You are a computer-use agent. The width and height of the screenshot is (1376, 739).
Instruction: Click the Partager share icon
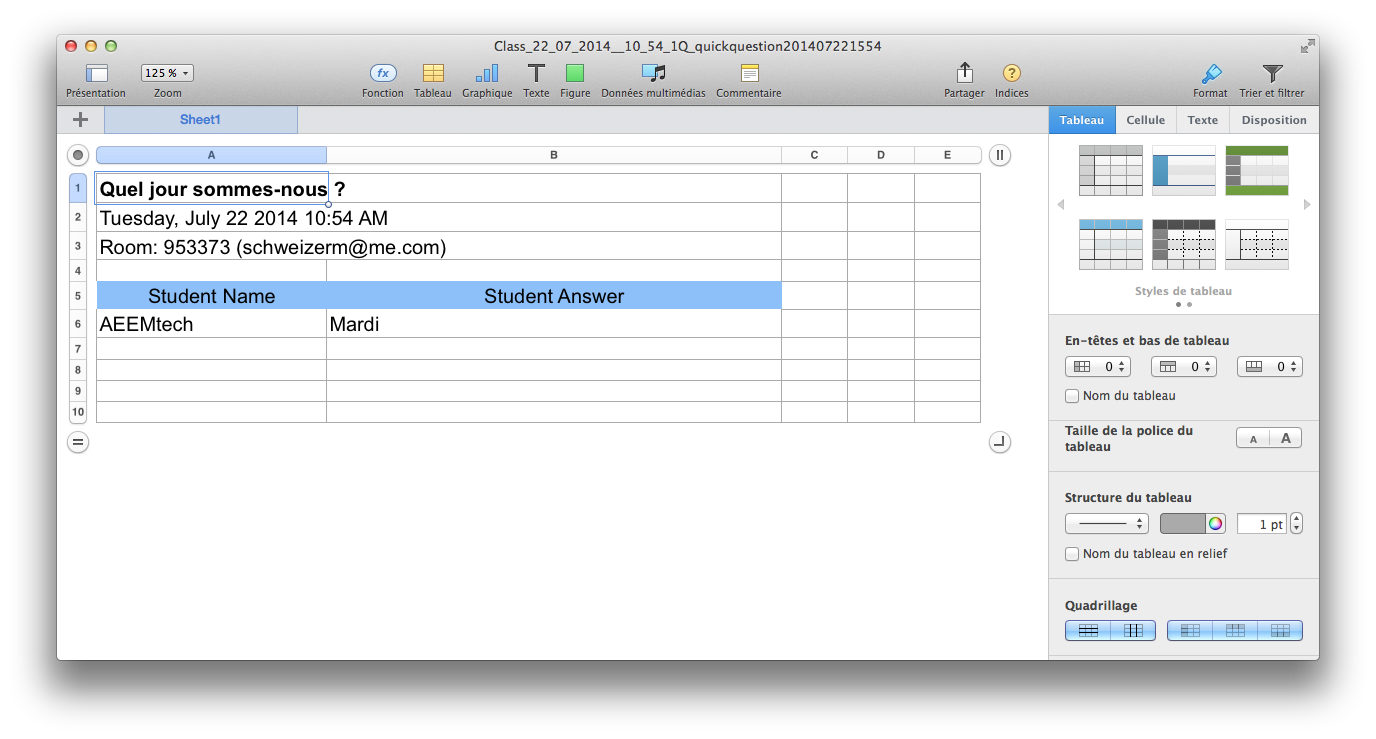964,73
